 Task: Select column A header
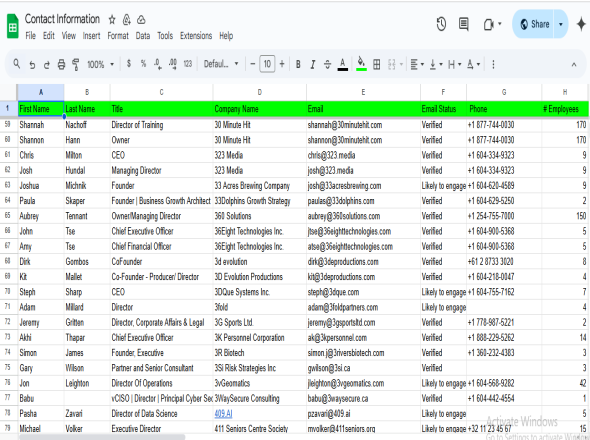point(40,92)
